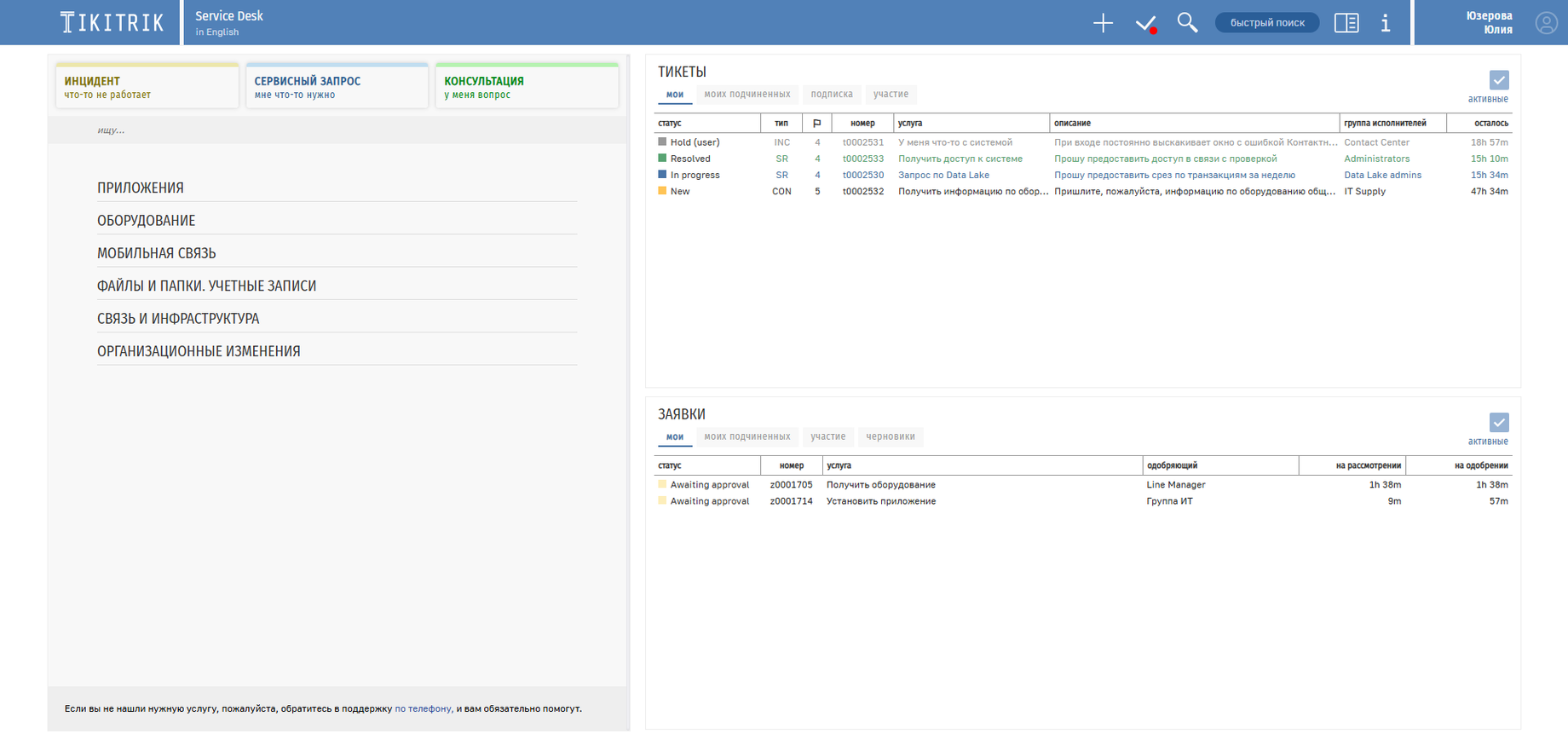Expand the МОБИЛЬНАЯ СВЯЗЬ category
Viewport: 1568px width, 751px height.
(x=157, y=253)
